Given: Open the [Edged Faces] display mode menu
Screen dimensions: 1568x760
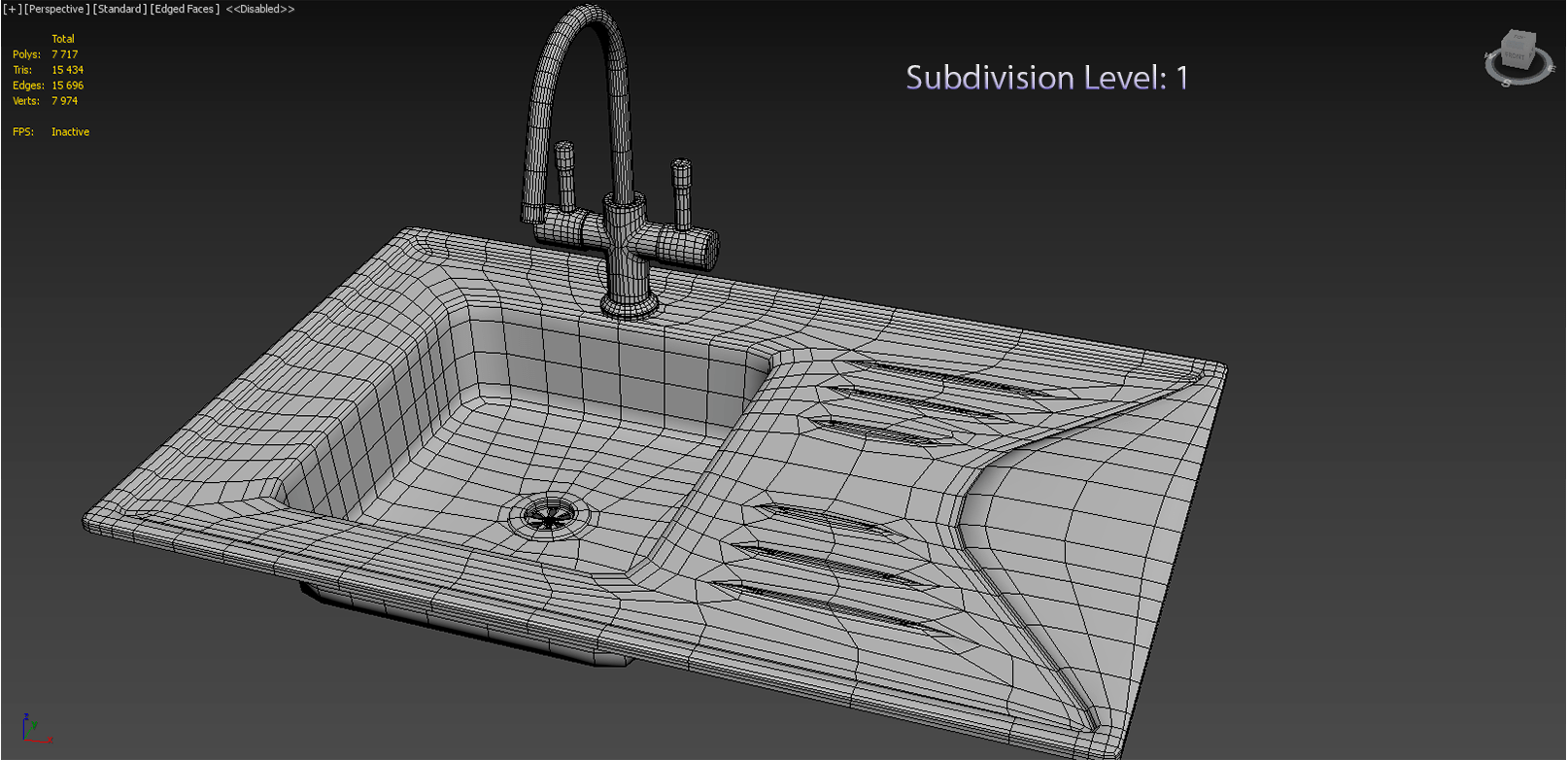Looking at the screenshot, I should (185, 9).
